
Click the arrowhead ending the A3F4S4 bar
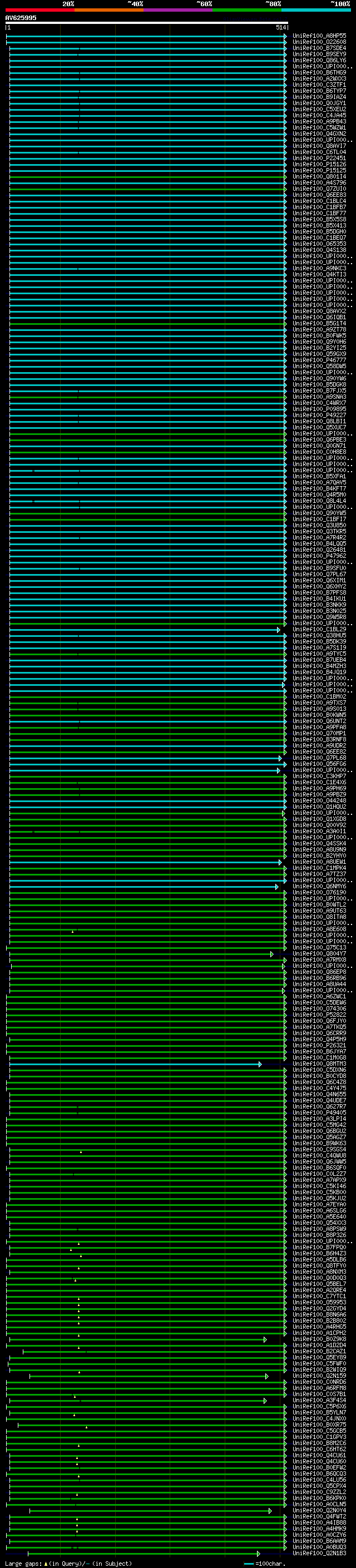pyautogui.click(x=265, y=1401)
